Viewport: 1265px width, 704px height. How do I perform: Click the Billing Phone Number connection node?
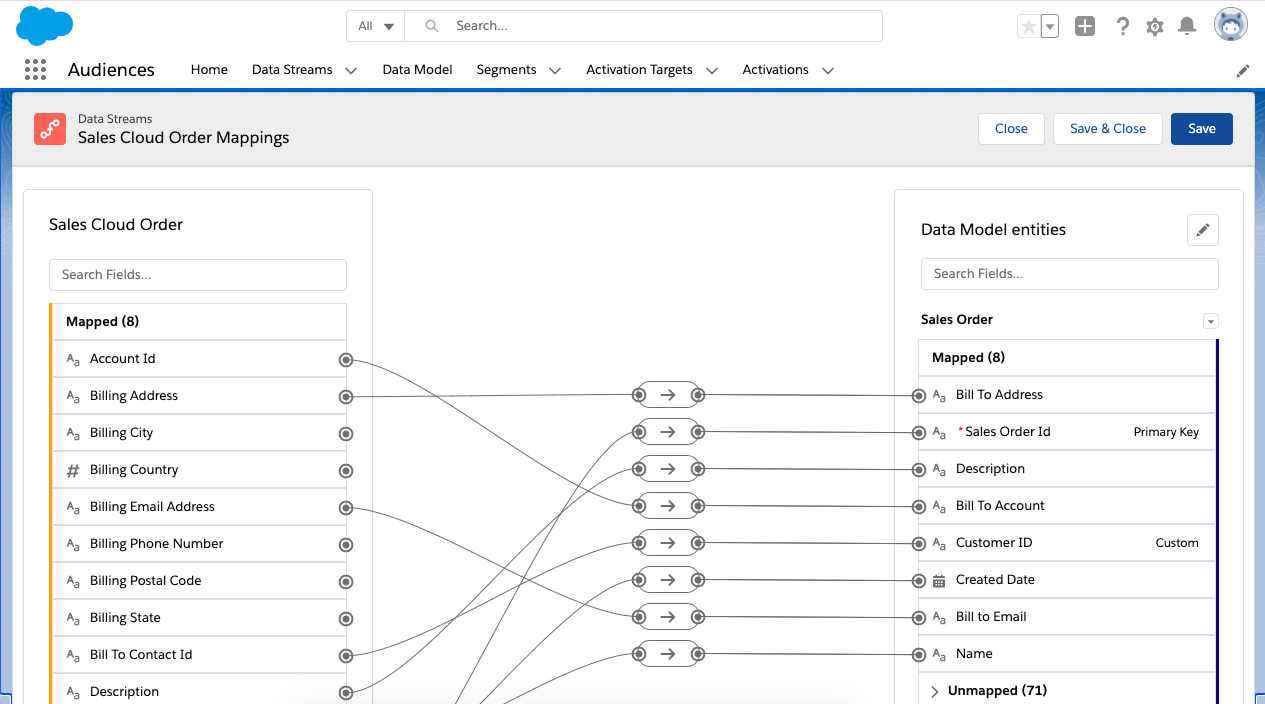pos(346,544)
